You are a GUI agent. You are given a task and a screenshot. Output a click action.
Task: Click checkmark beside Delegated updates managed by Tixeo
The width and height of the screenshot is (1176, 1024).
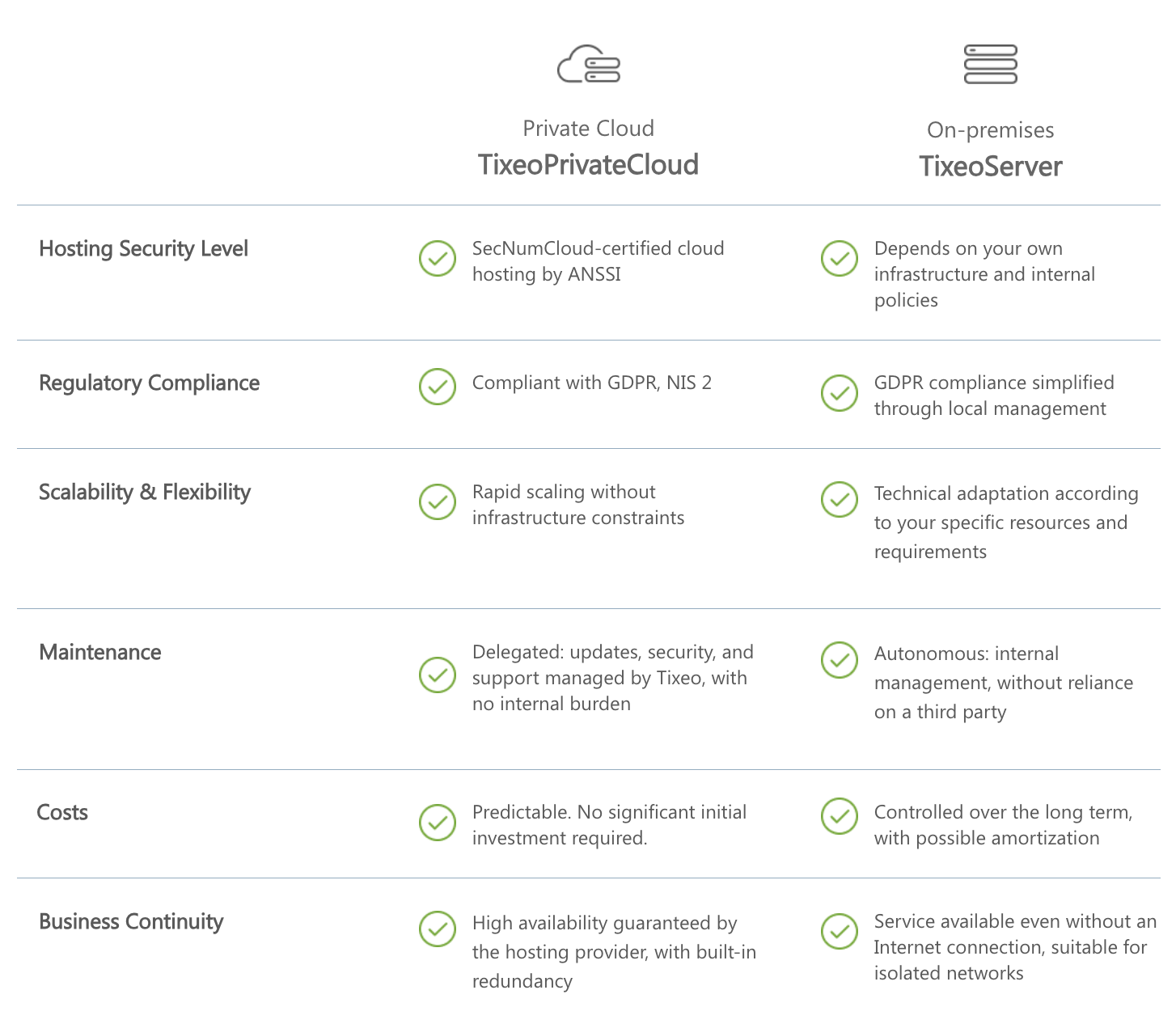tap(438, 675)
